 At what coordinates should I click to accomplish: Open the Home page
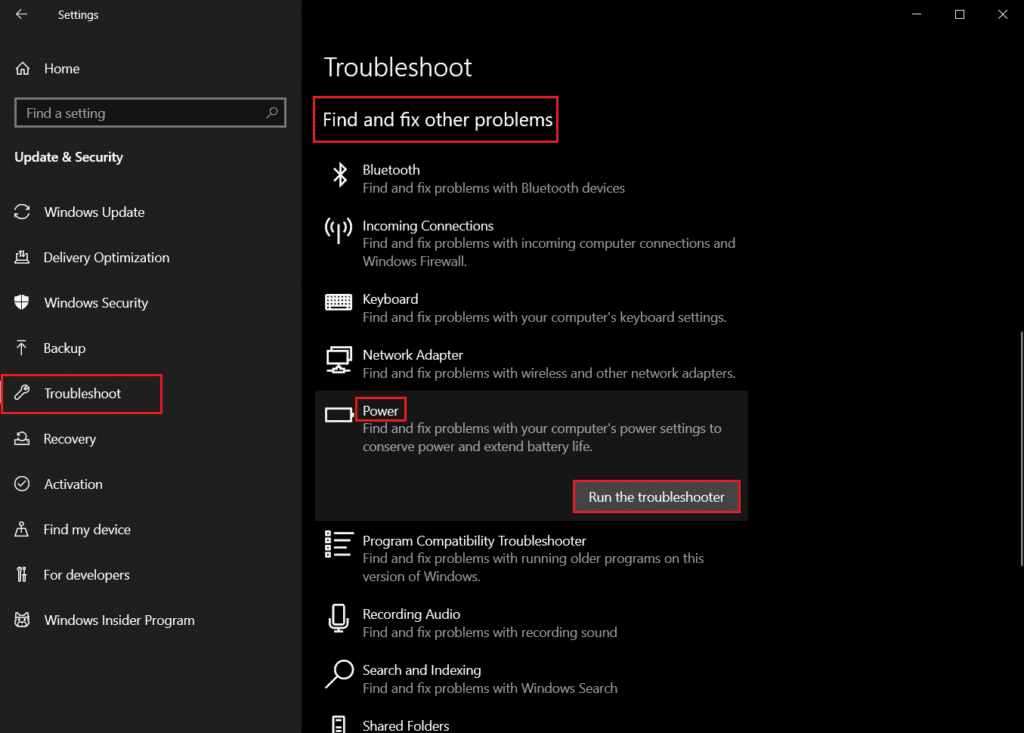pos(60,68)
